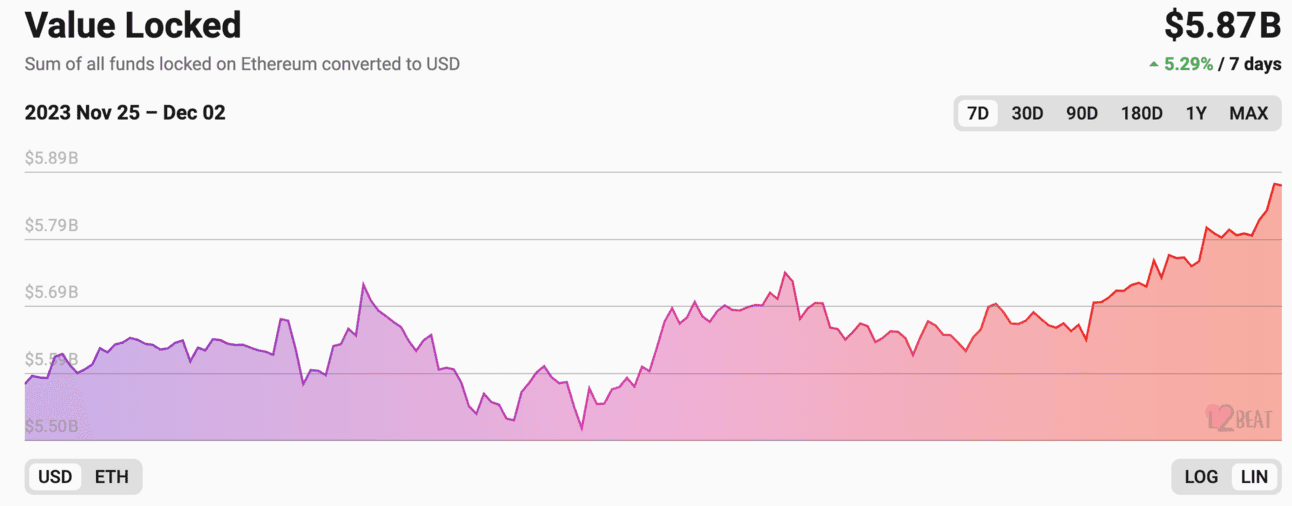
Task: Click the $5.89B axis label
Action: [52, 158]
